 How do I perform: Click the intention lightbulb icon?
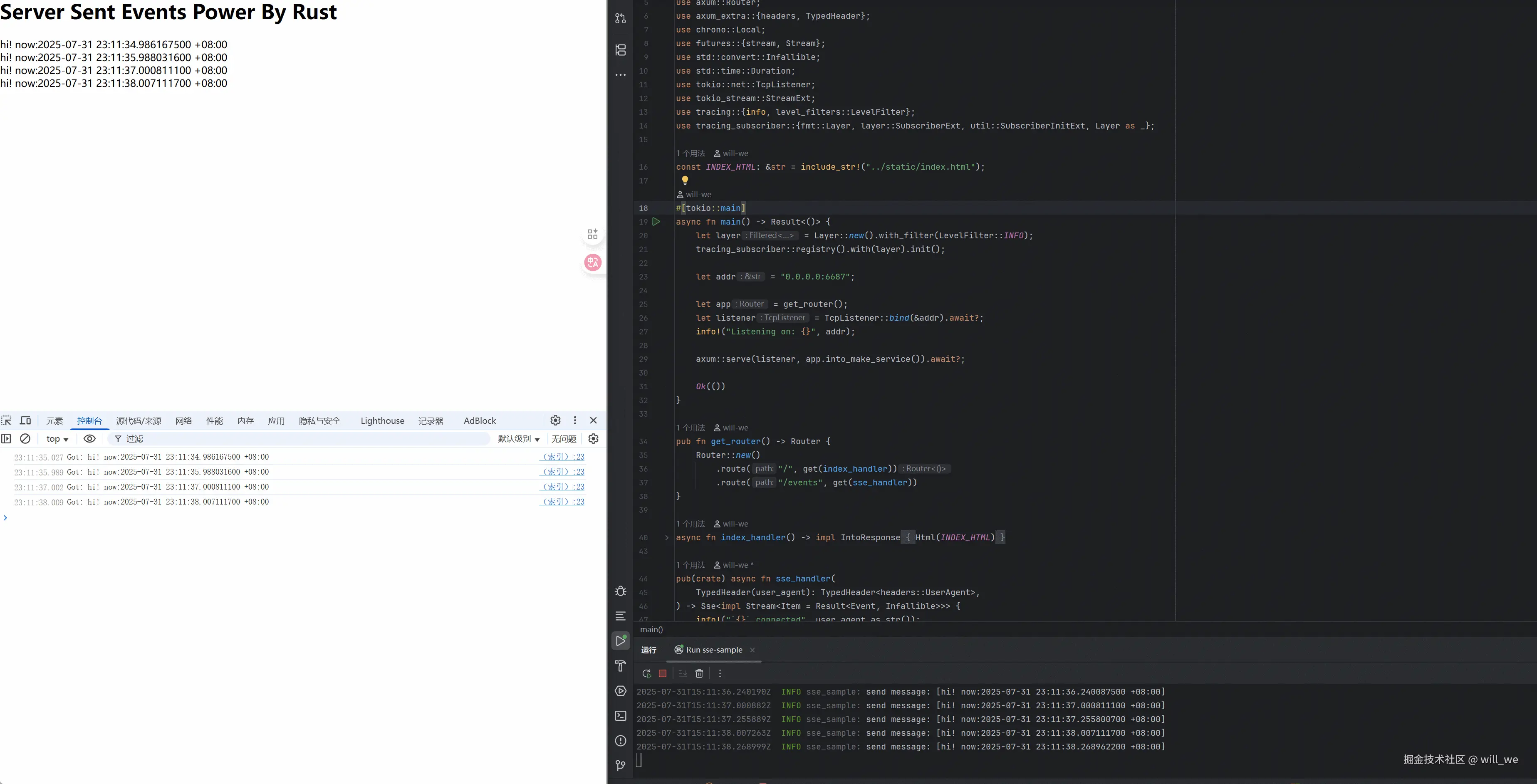pos(685,180)
